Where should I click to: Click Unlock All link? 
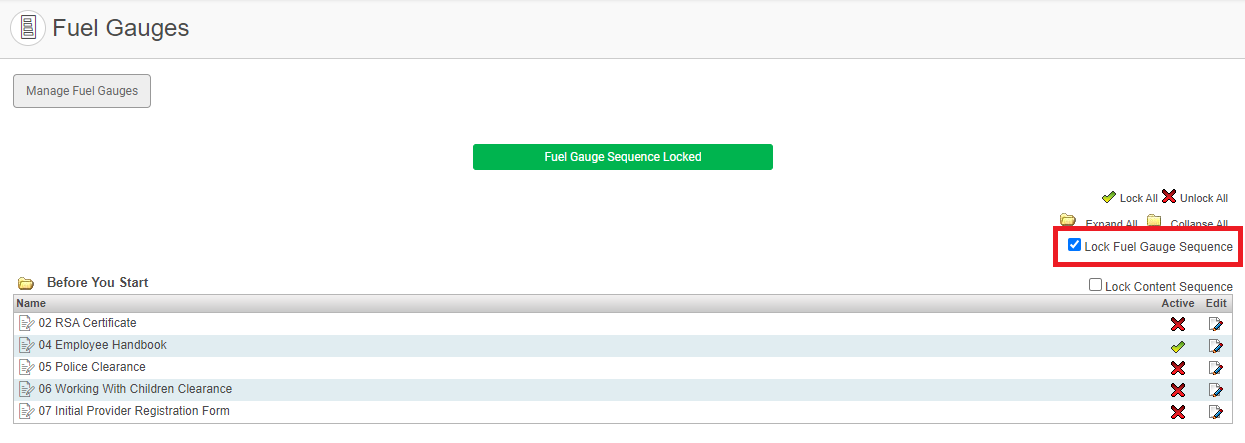[1203, 198]
